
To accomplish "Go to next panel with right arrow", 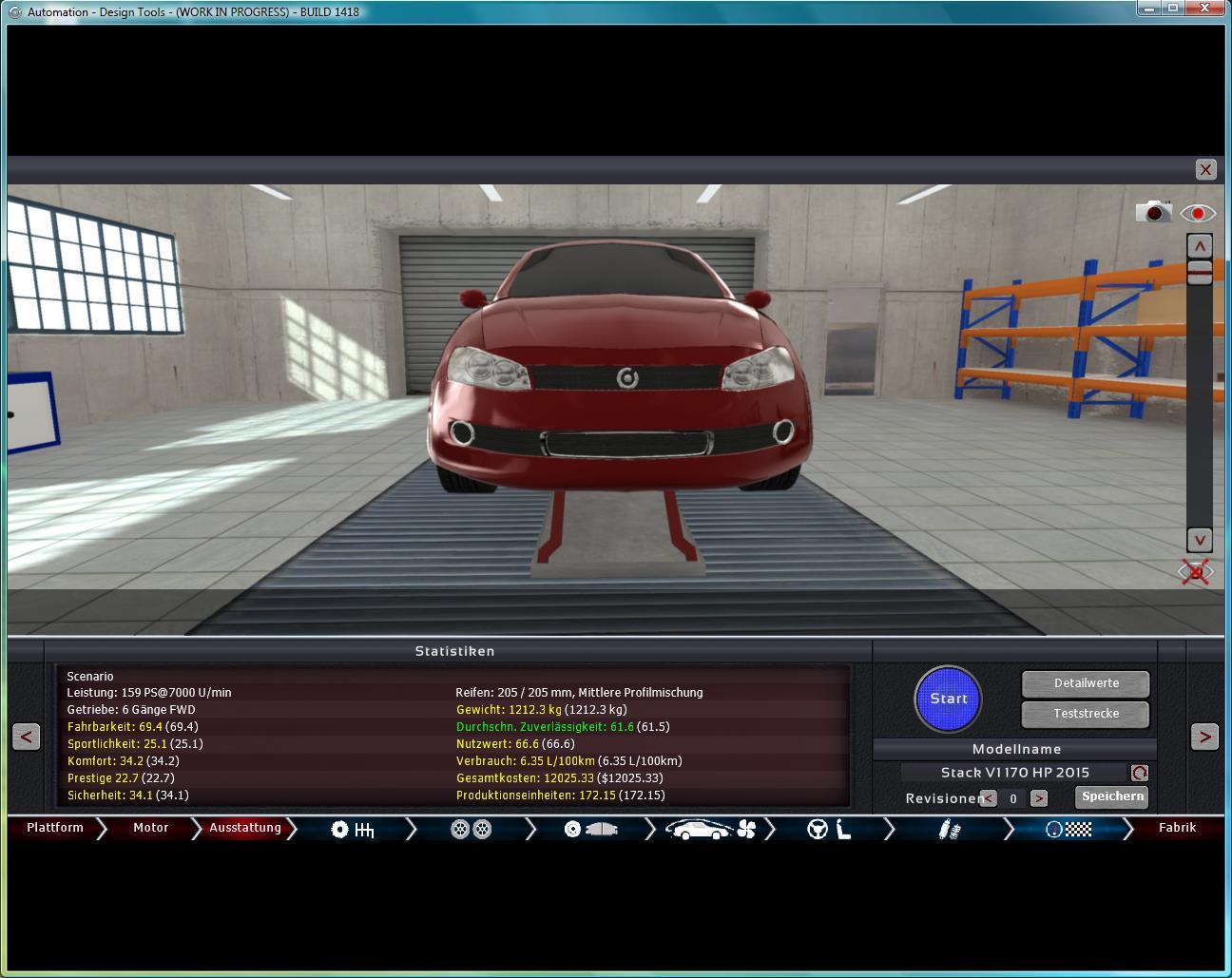I will 1204,737.
